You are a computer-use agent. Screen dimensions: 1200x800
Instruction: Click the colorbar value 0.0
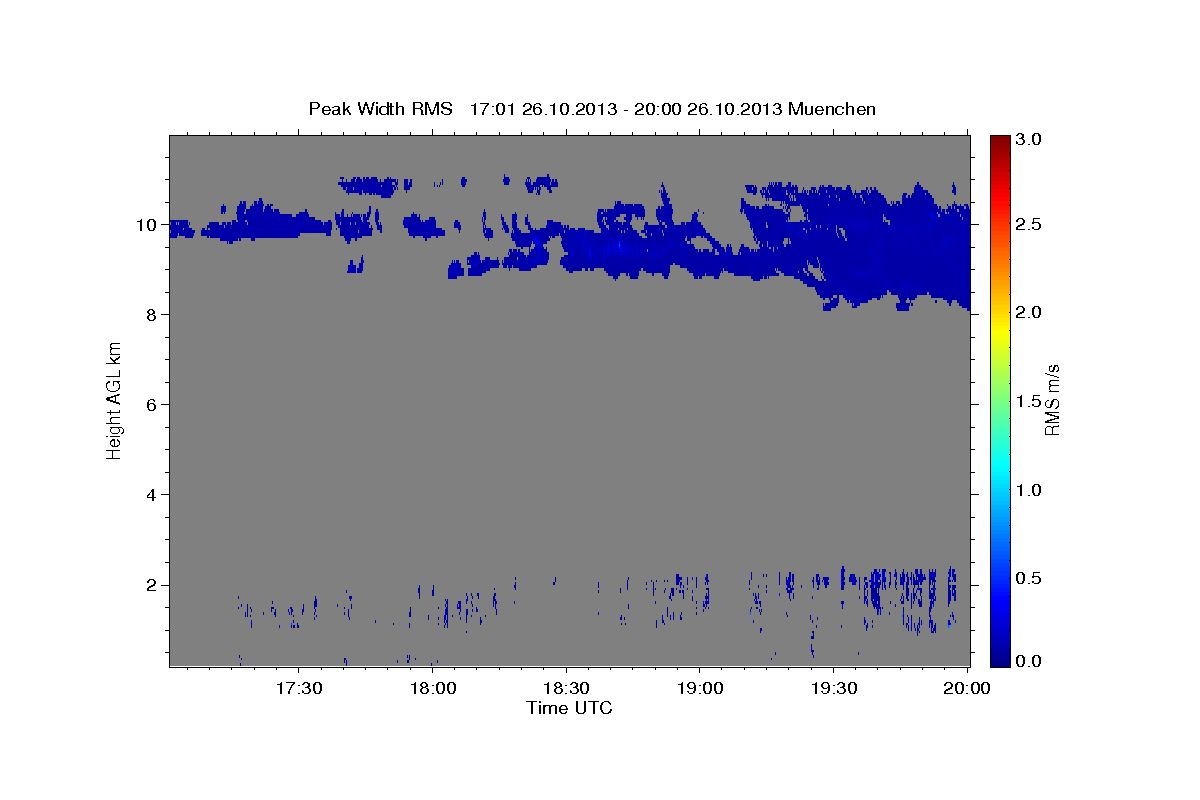[1030, 661]
